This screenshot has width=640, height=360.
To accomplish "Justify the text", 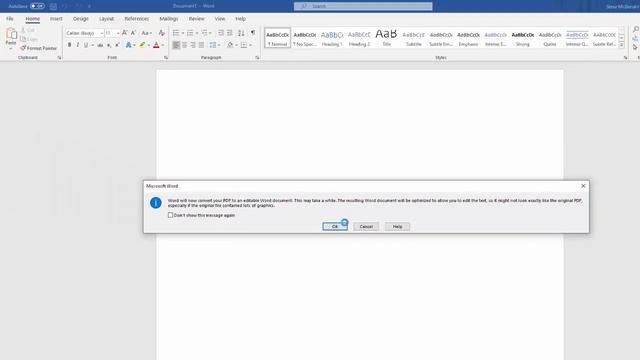I will pyautogui.click(x=201, y=45).
